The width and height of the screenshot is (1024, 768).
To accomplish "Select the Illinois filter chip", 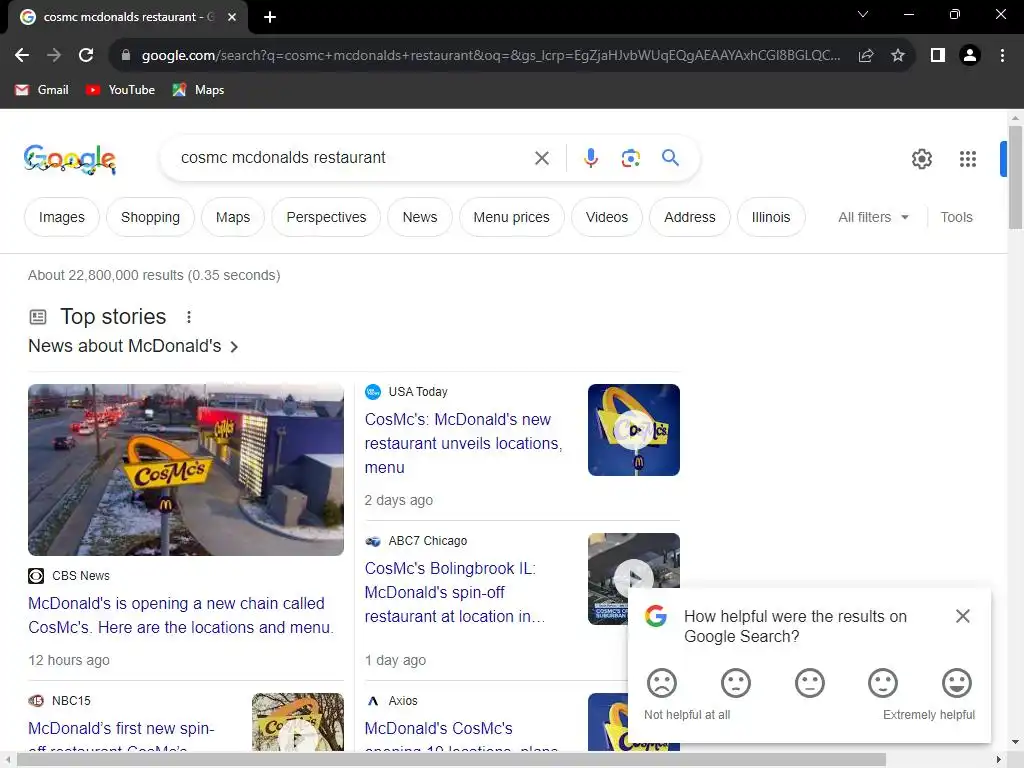I will pos(771,217).
